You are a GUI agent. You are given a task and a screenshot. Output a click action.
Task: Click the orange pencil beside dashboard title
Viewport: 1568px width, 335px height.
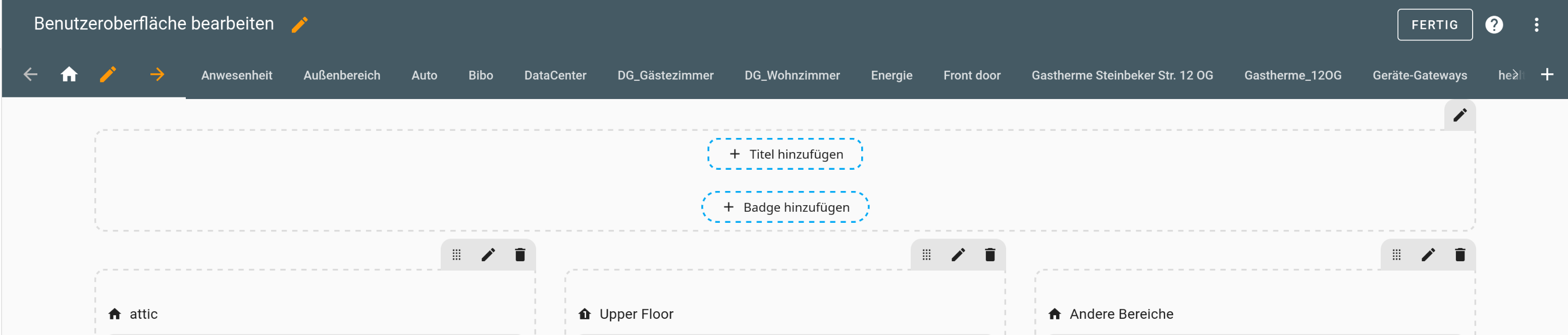pyautogui.click(x=299, y=24)
